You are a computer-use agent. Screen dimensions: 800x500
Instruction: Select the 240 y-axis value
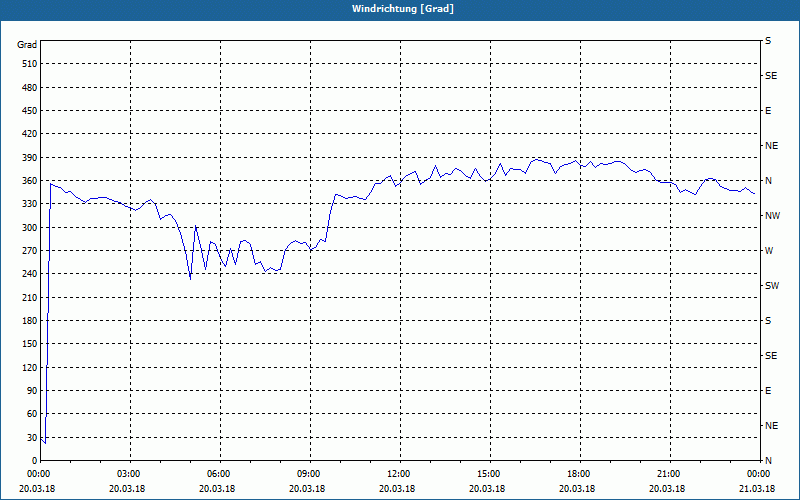[x=30, y=274]
